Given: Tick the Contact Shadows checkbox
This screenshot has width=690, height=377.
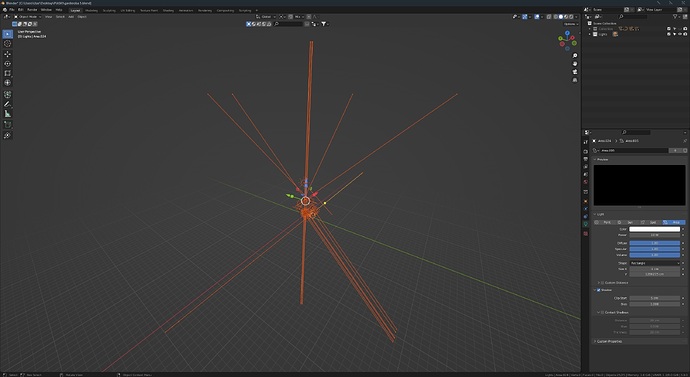Looking at the screenshot, I should (602, 312).
